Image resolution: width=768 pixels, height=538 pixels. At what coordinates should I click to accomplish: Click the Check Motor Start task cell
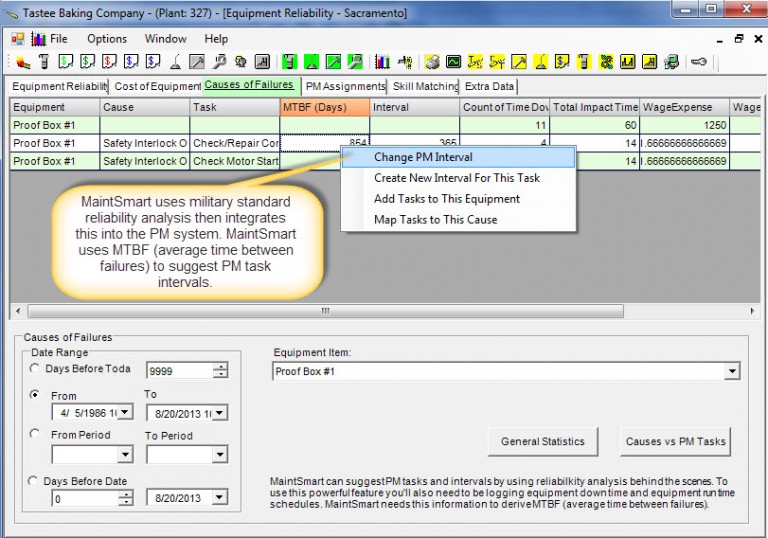point(235,161)
